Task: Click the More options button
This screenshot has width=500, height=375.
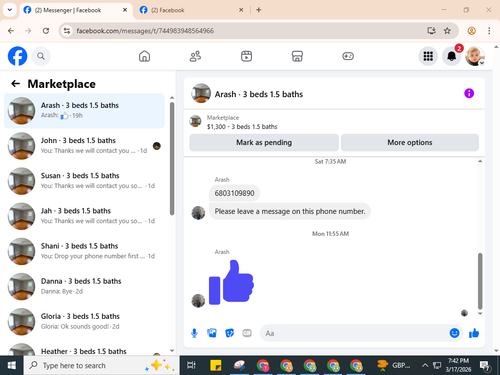Action: click(410, 143)
